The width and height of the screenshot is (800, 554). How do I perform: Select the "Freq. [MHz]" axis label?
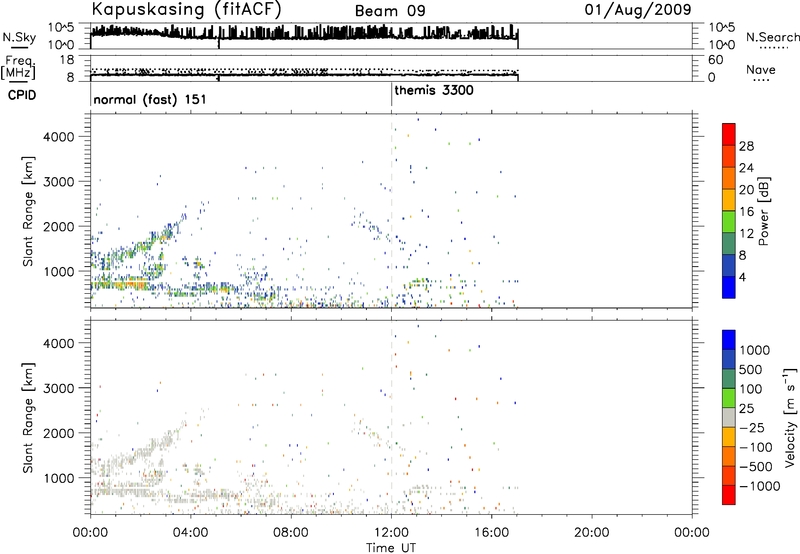pos(18,68)
